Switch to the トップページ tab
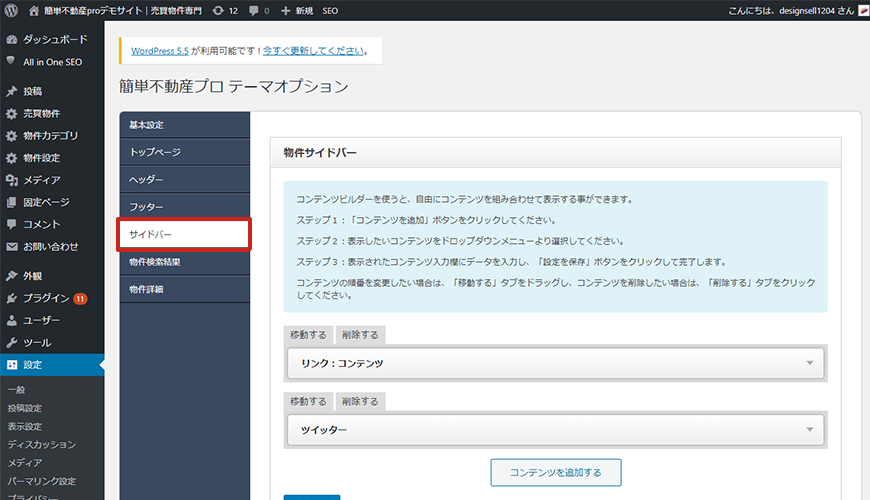This screenshot has width=870, height=500. [184, 152]
